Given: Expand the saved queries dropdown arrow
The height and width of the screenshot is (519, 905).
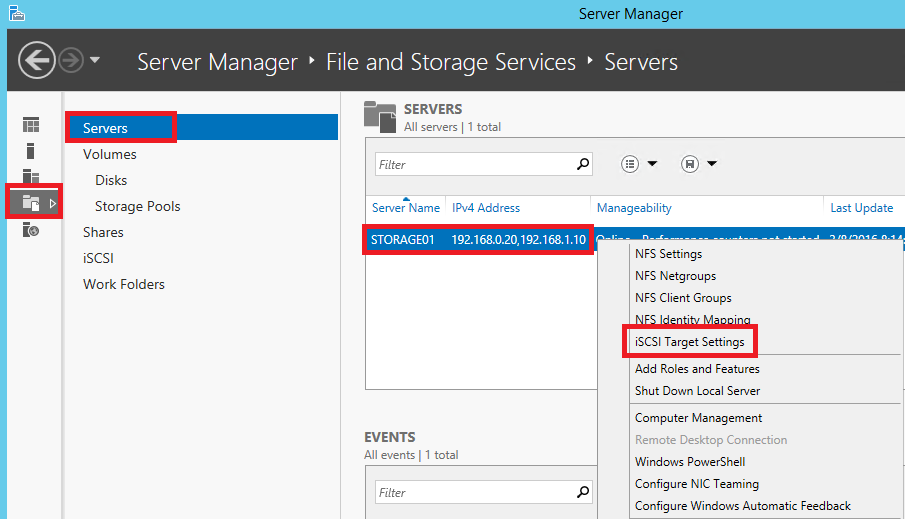Looking at the screenshot, I should point(712,164).
